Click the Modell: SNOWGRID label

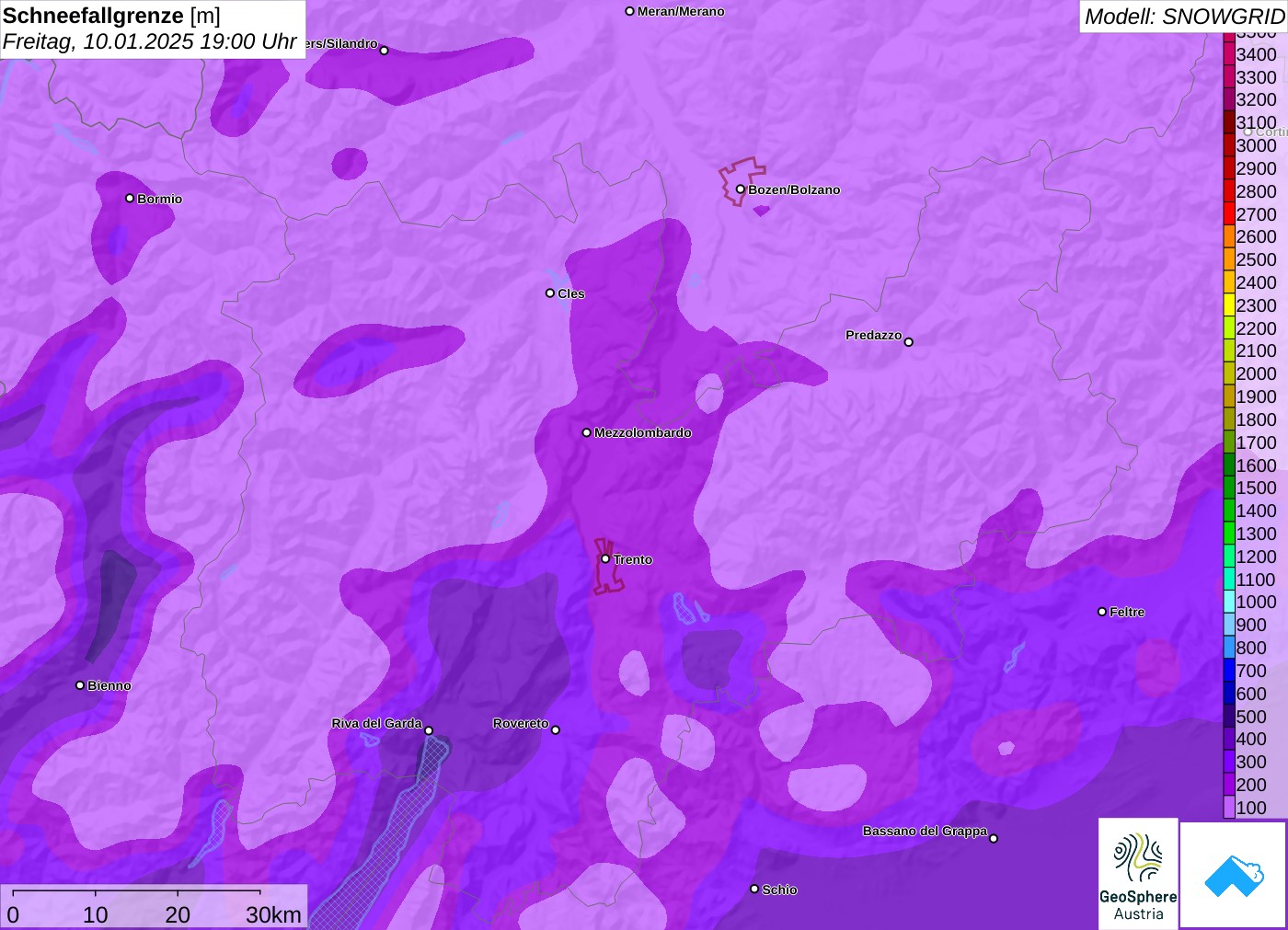pos(1184,17)
